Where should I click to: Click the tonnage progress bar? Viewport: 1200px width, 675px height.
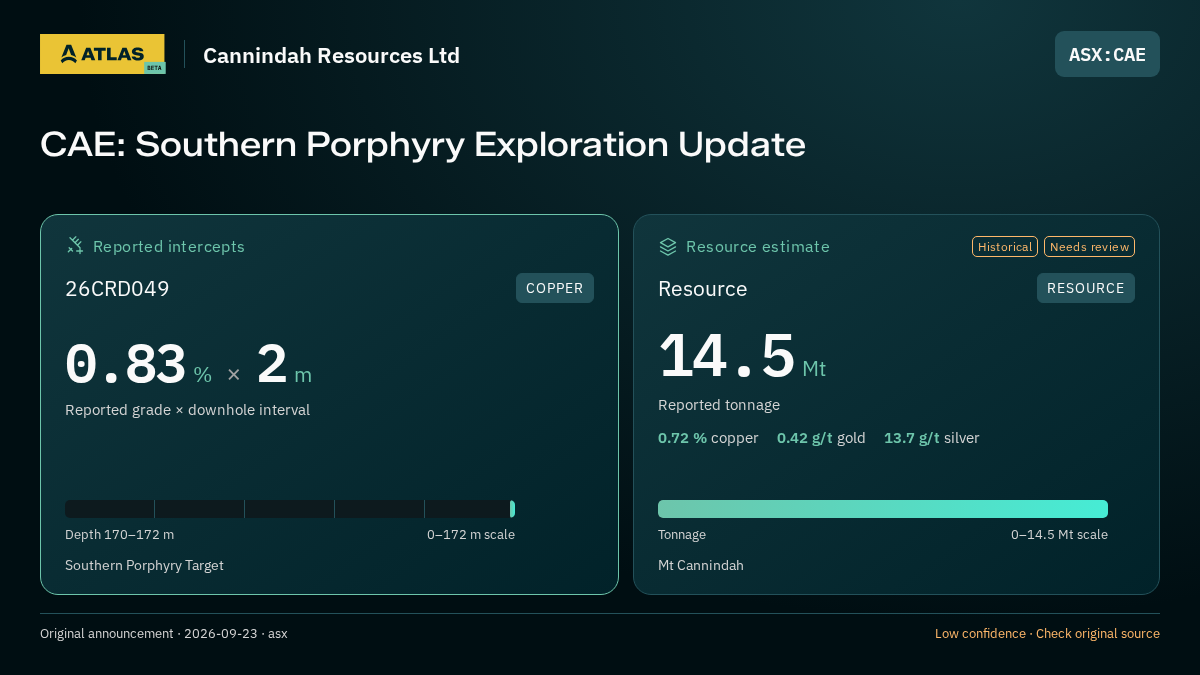pos(883,509)
